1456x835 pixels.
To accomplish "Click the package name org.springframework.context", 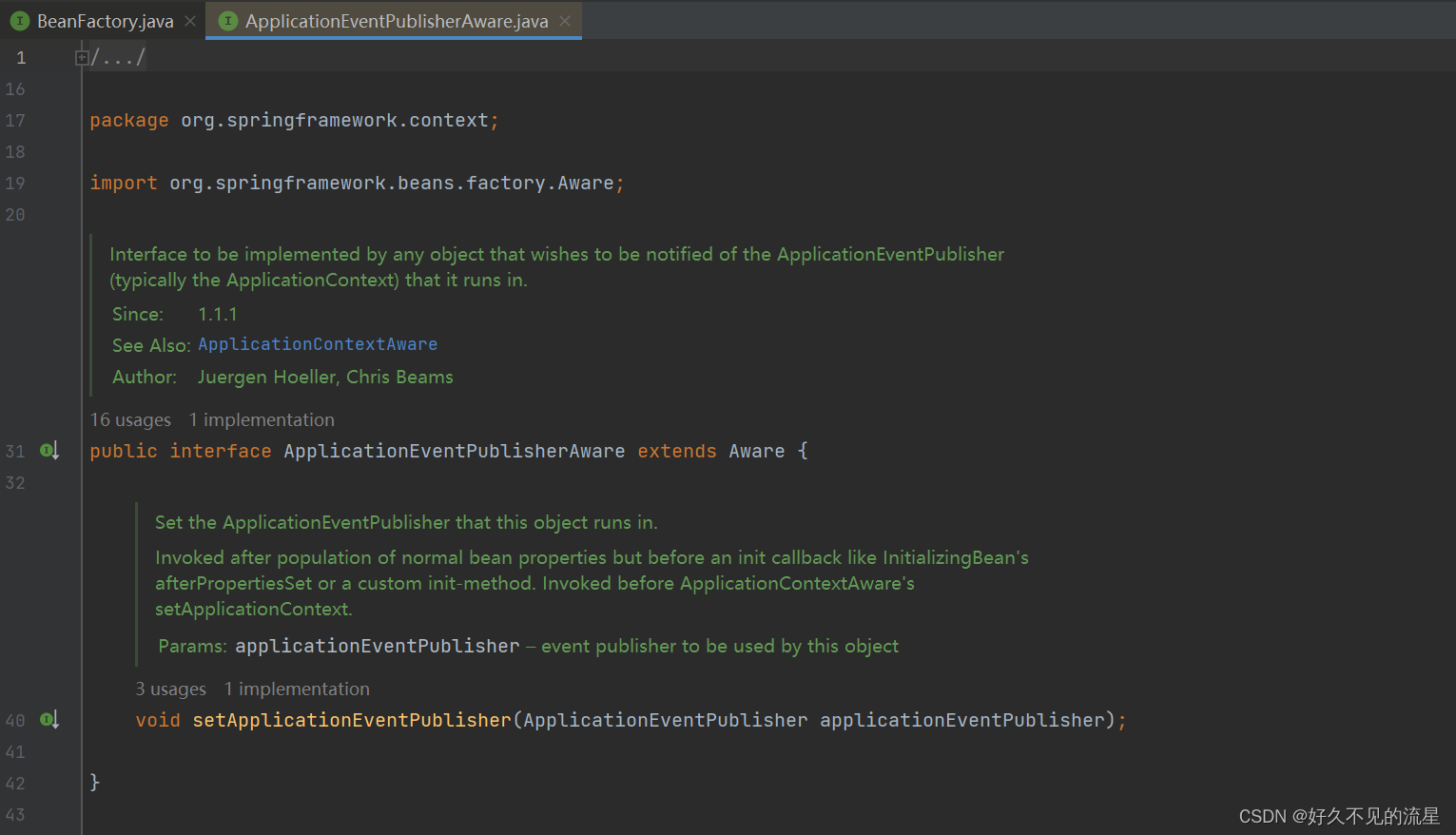I will click(335, 121).
